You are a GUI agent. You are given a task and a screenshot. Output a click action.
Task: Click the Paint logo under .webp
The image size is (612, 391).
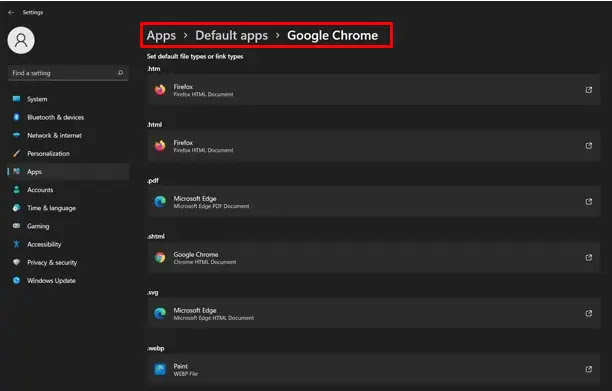[x=160, y=369]
